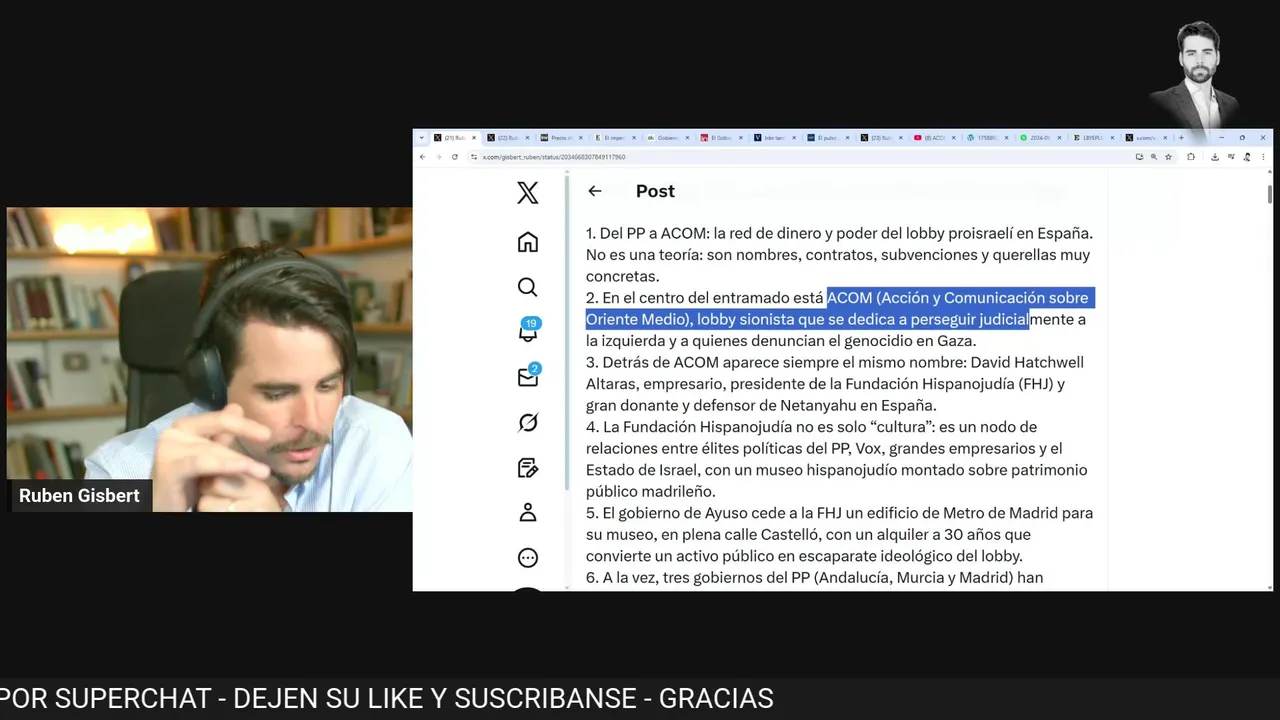
Task: Open the media control icon in toolbar
Action: coord(1231,157)
